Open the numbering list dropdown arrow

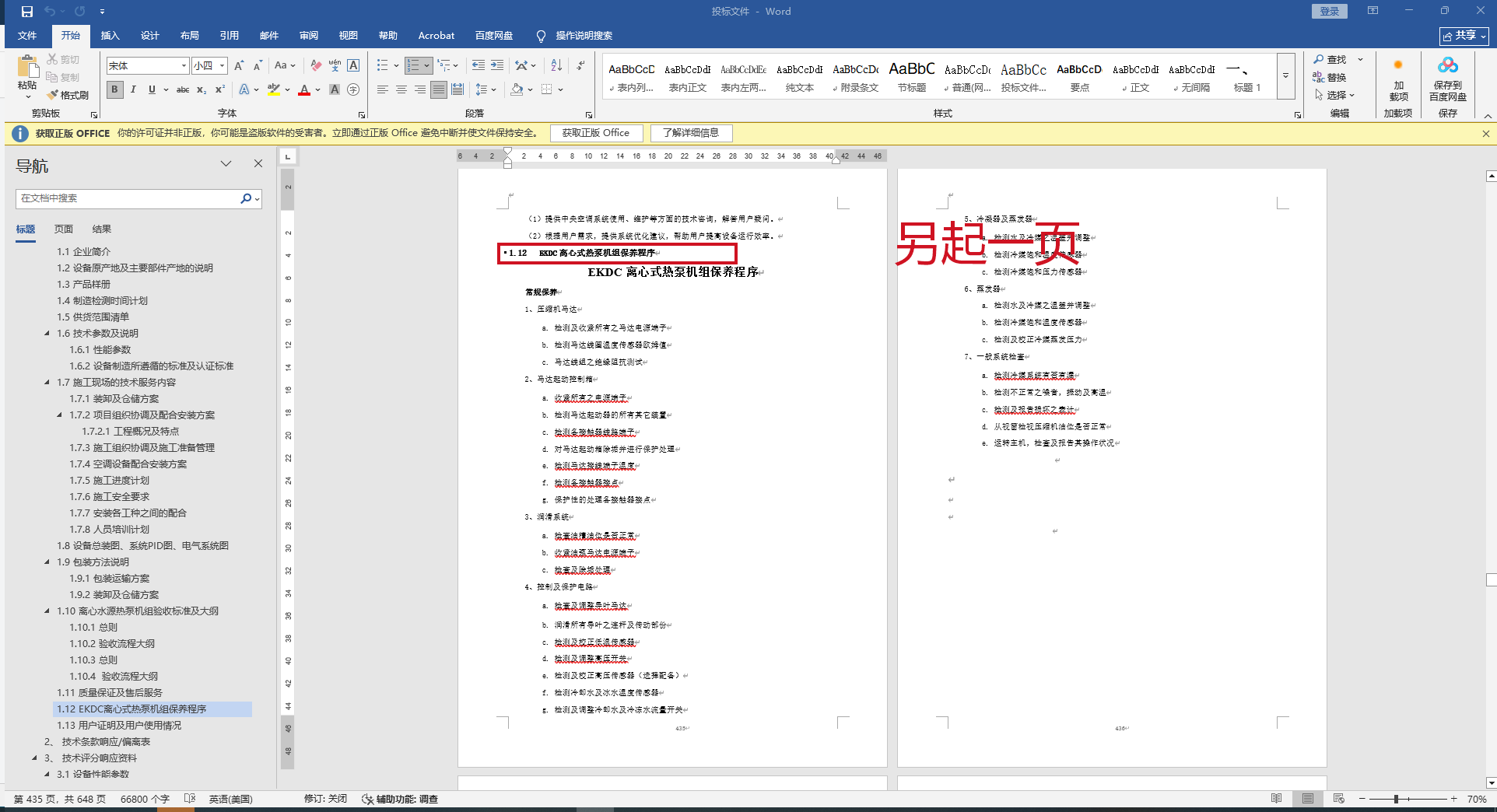click(427, 65)
